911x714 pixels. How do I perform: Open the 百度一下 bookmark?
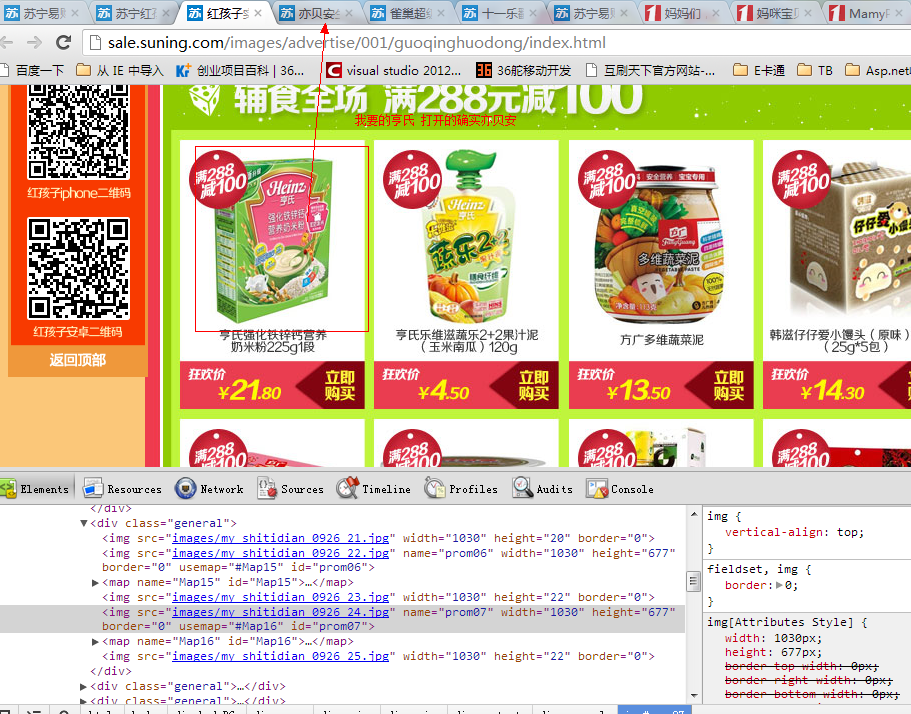coord(33,70)
